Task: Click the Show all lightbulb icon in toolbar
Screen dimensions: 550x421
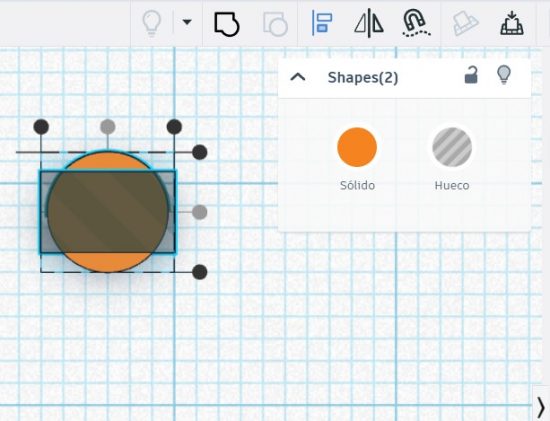Action: point(152,23)
